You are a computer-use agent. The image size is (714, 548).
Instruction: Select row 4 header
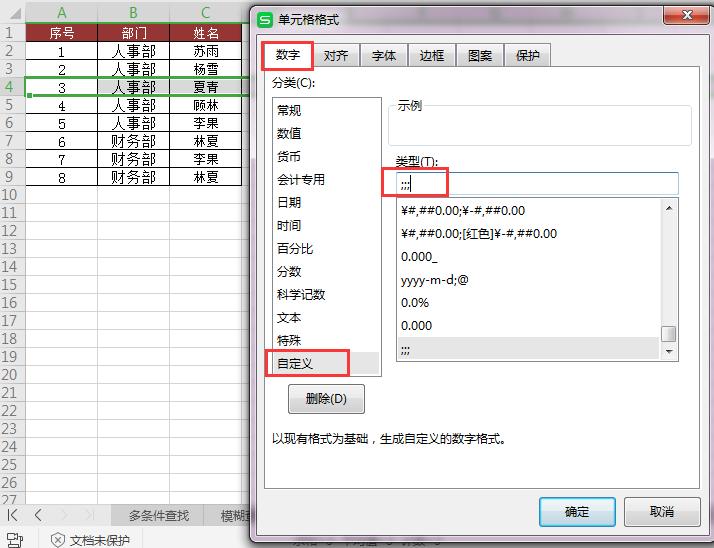13,87
